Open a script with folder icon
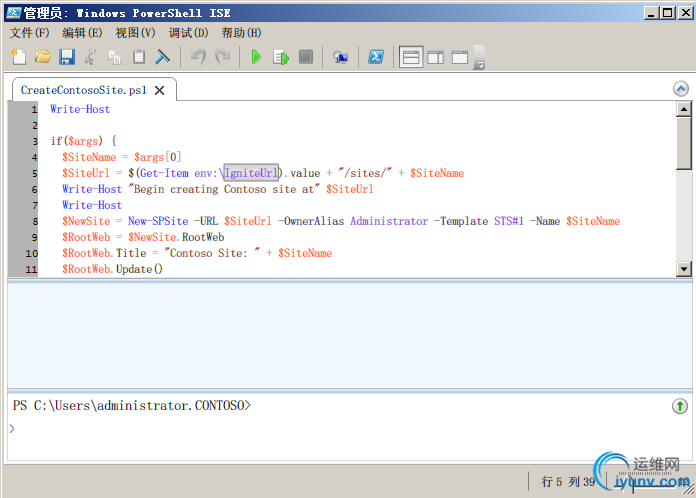 click(43, 57)
